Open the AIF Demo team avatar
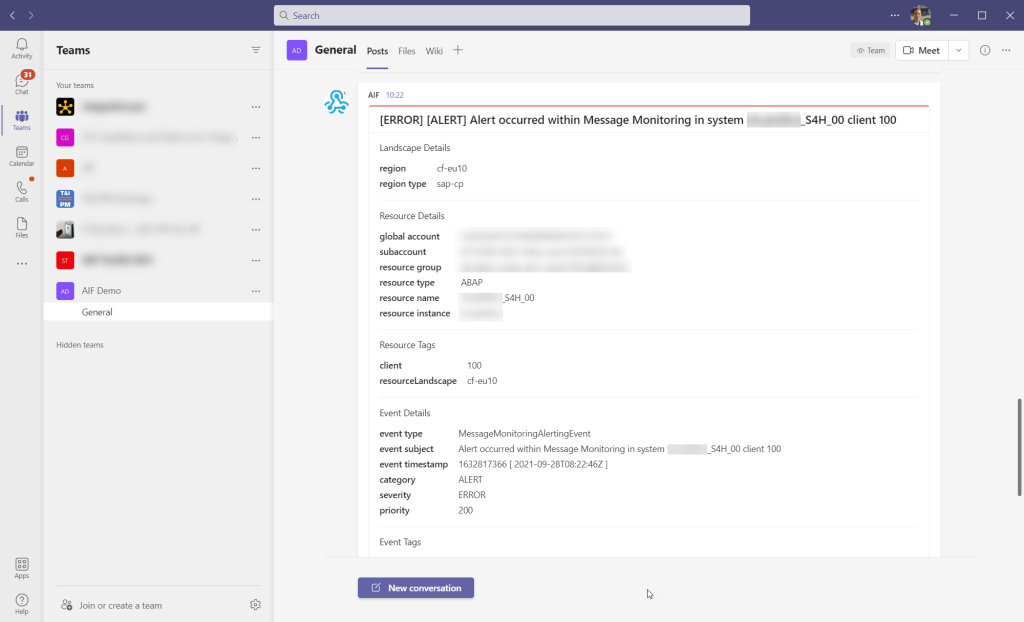Image resolution: width=1024 pixels, height=622 pixels. [x=65, y=291]
